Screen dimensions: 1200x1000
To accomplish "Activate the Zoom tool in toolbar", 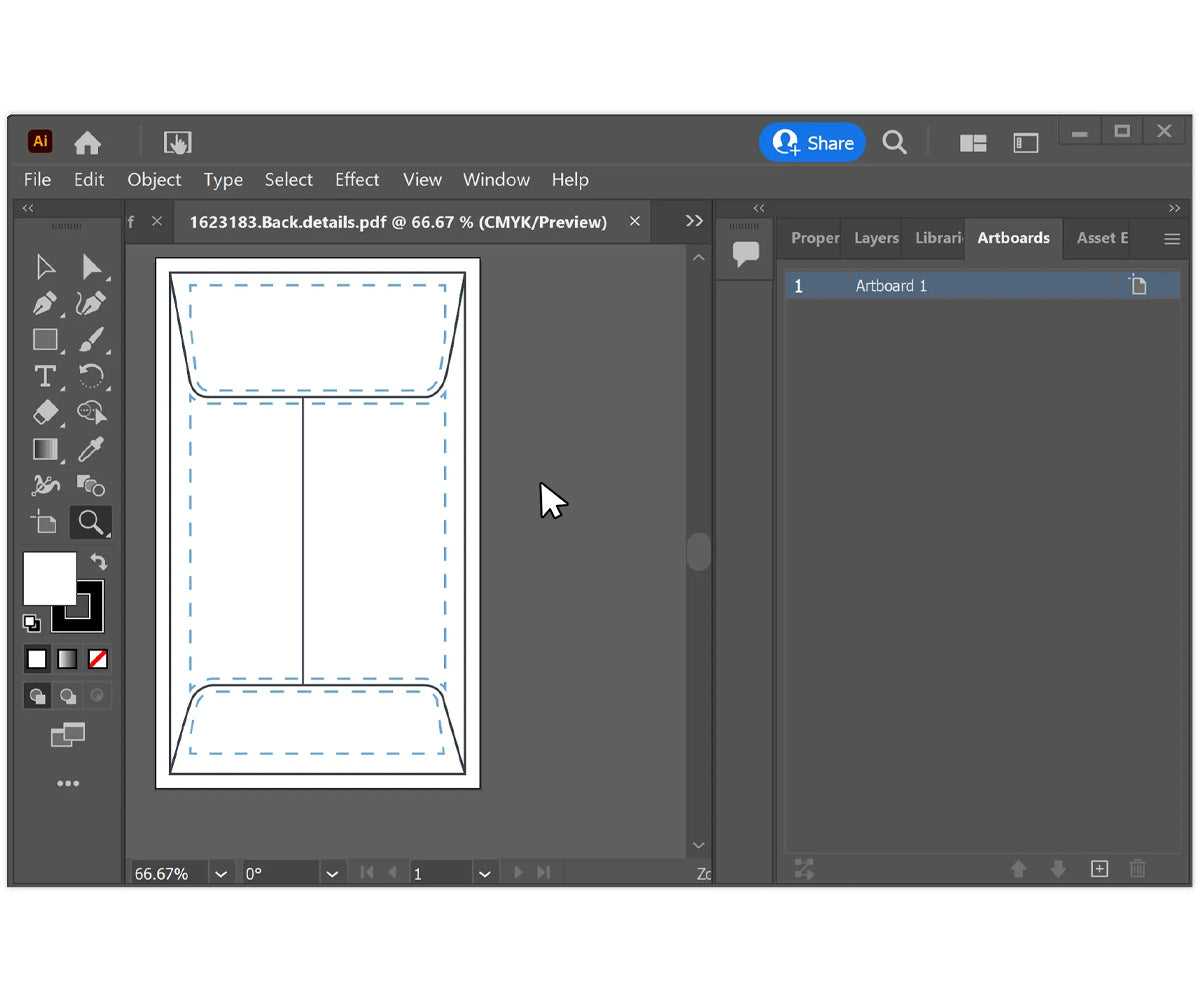I will (91, 522).
